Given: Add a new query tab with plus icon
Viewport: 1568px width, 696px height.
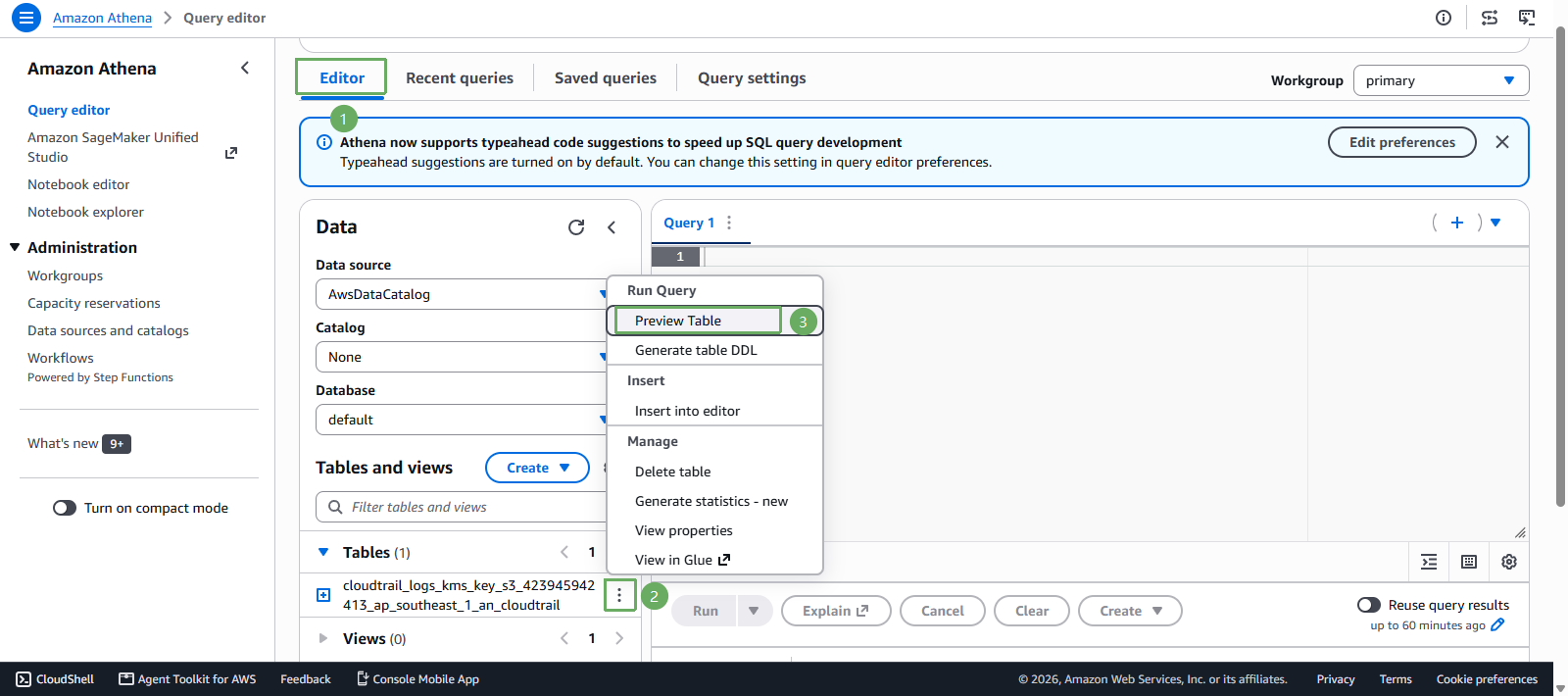Looking at the screenshot, I should (x=1457, y=223).
